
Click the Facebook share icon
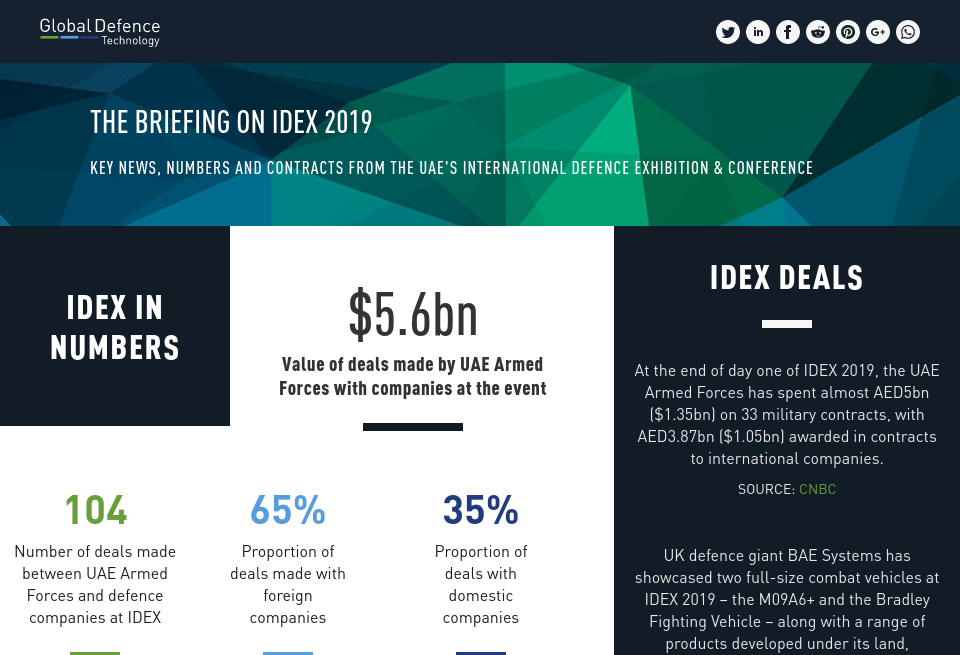point(788,32)
